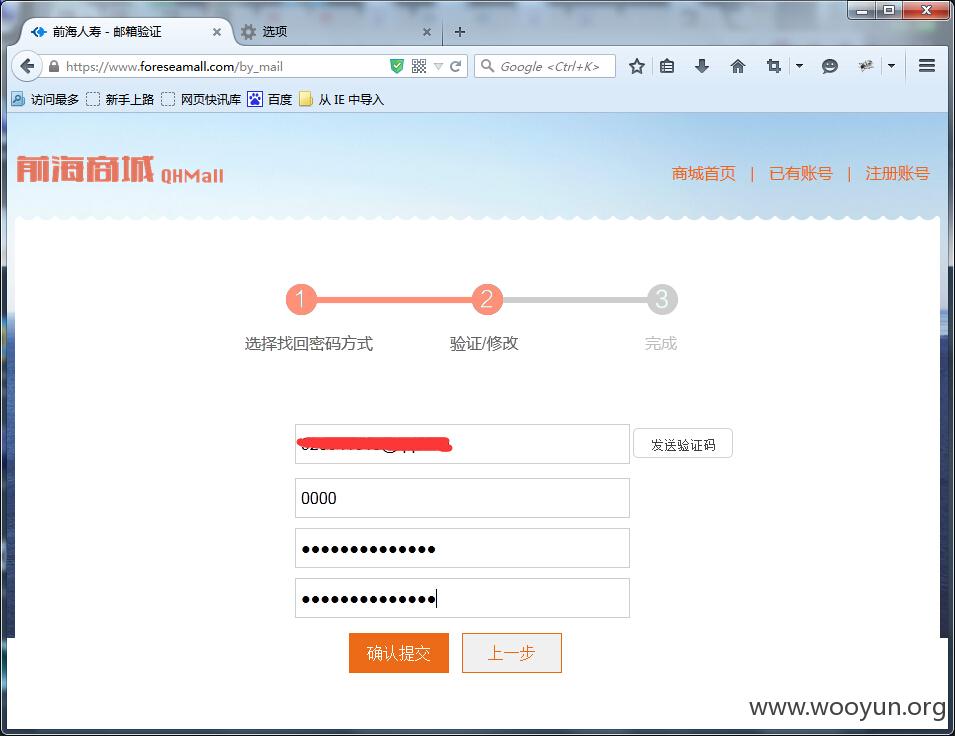Expand the dropdown arrow beside crop icon
This screenshot has height=736, width=955.
click(x=800, y=66)
